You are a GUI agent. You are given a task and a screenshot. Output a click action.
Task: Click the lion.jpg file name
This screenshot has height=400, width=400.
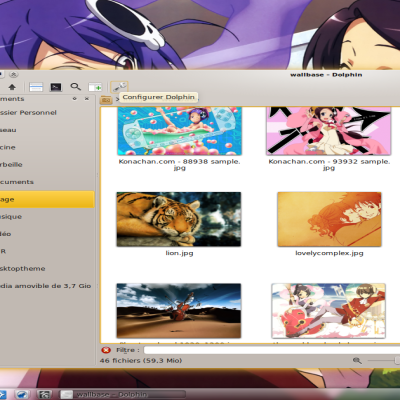point(179,253)
